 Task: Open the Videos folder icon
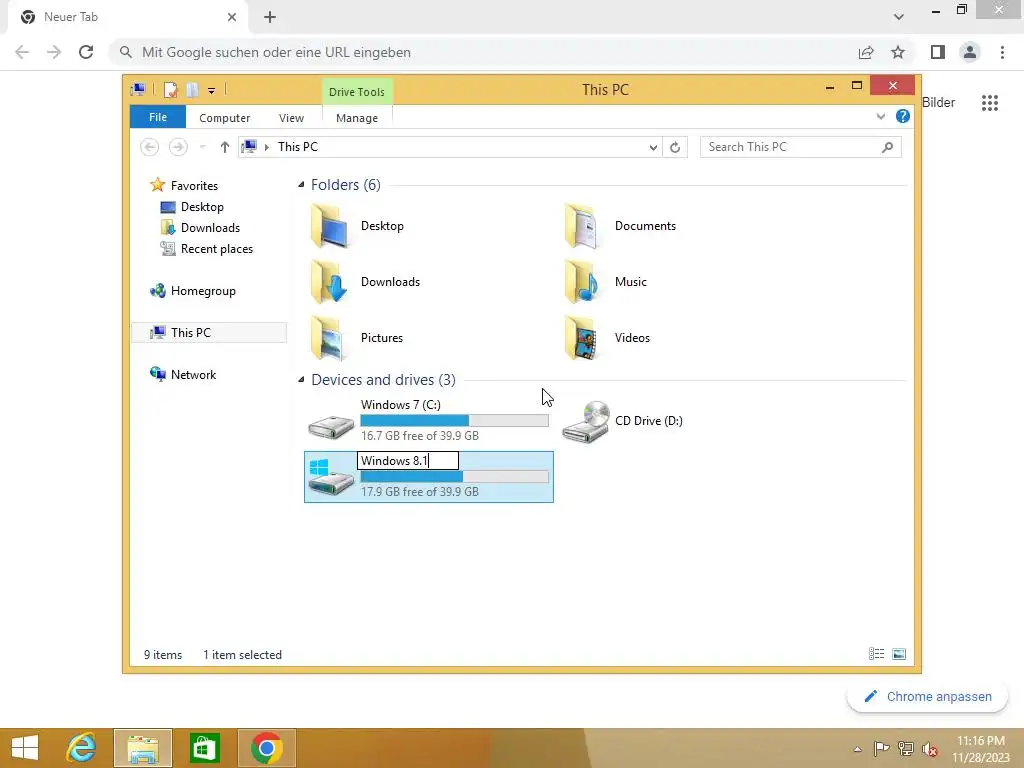582,338
